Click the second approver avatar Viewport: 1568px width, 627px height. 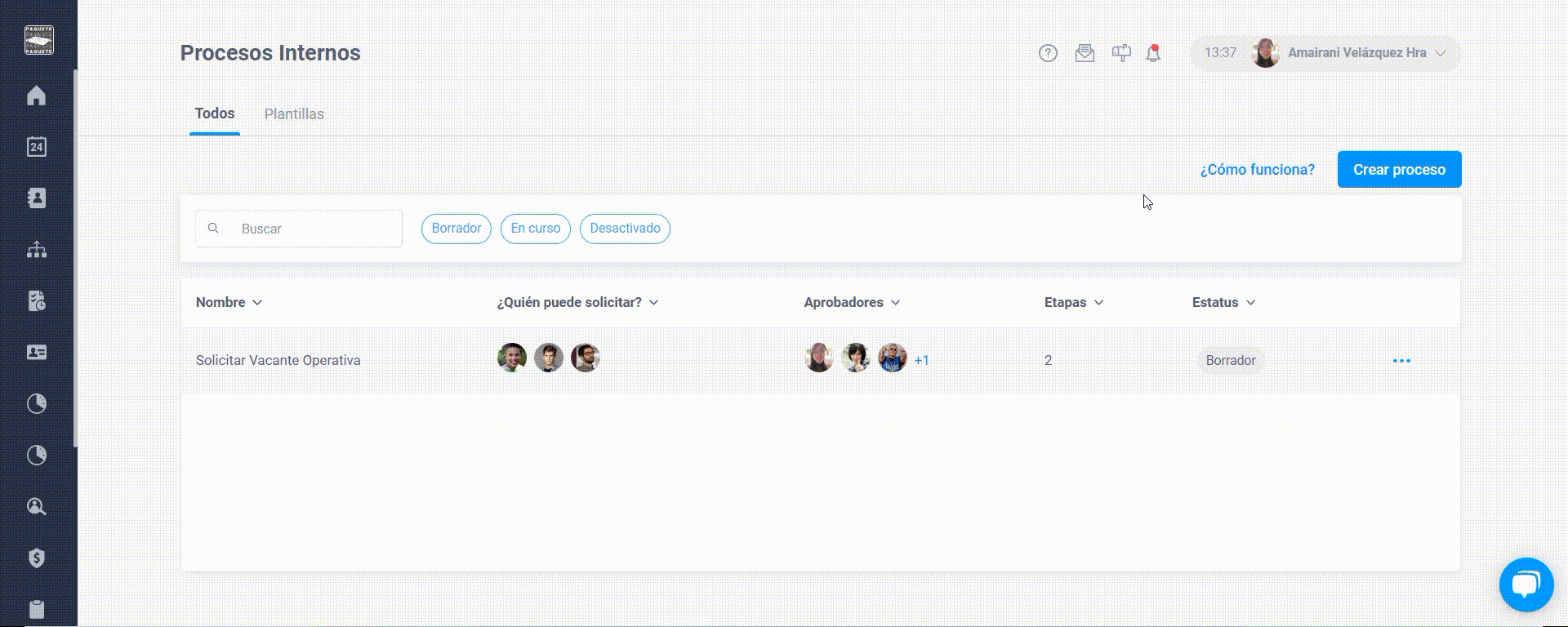856,358
